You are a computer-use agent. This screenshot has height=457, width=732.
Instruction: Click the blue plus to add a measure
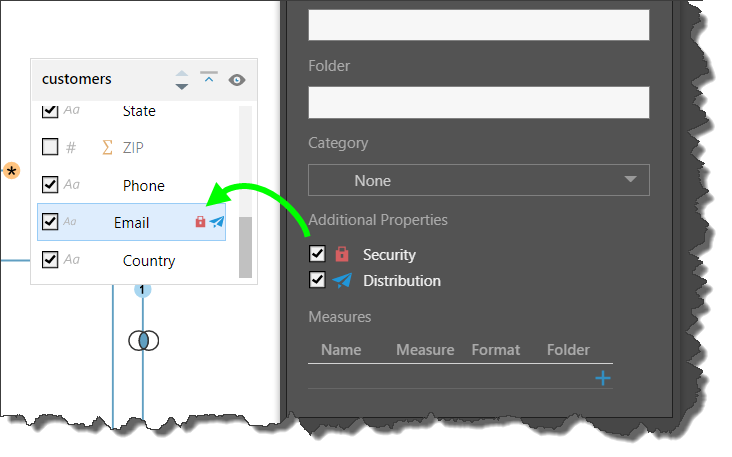click(x=603, y=378)
